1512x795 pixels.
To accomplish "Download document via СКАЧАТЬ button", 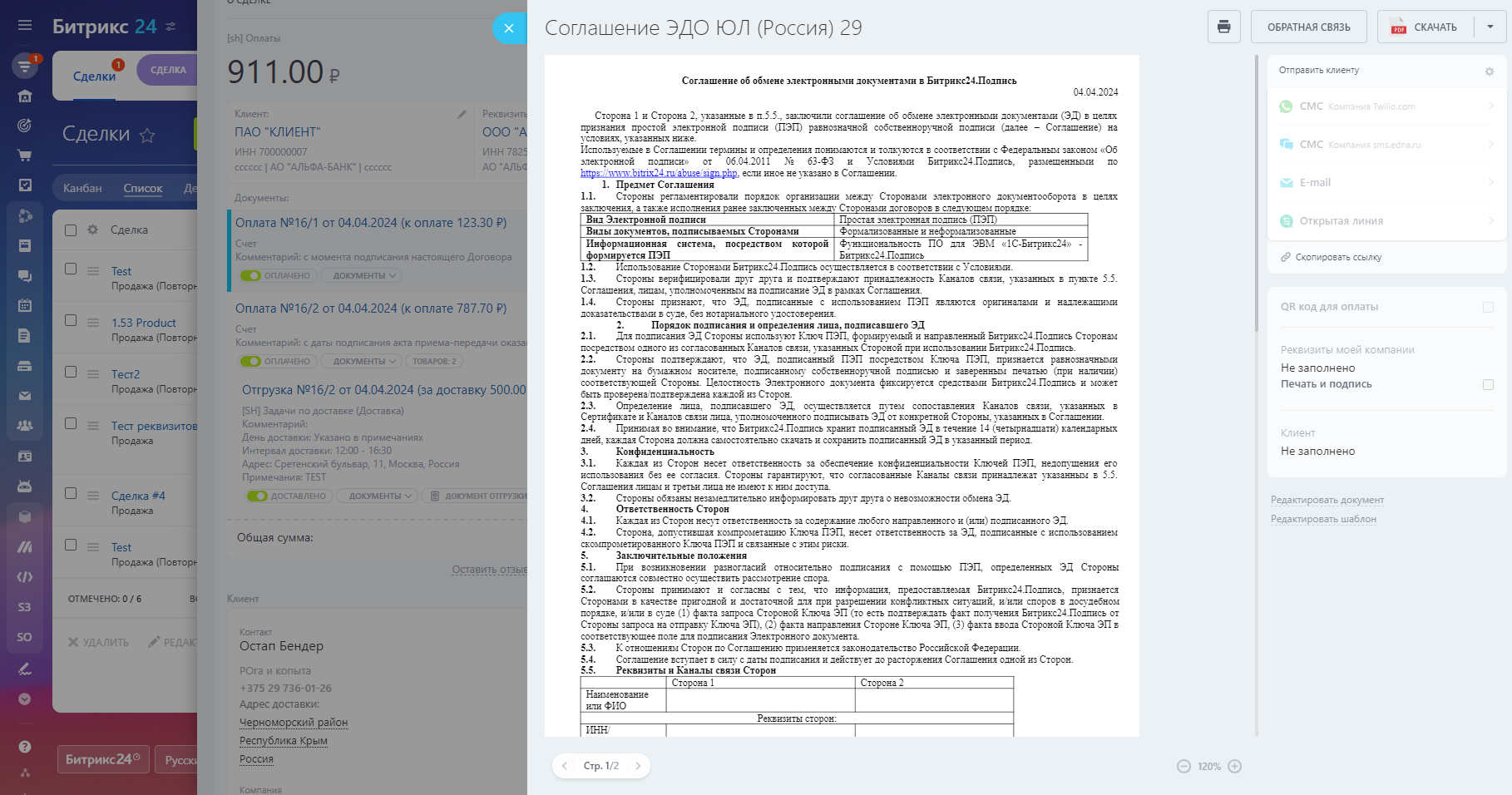I will [x=1425, y=27].
